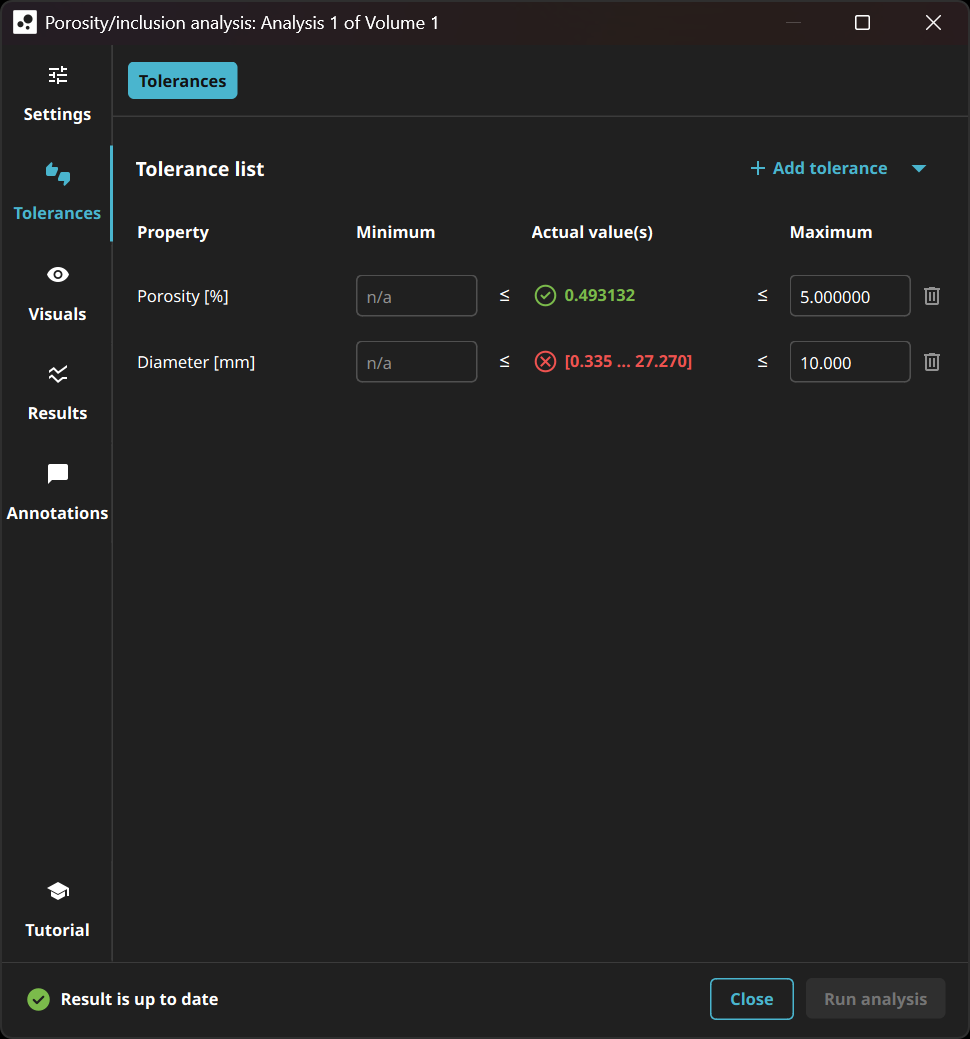Screen dimensions: 970x1039
Task: Click the Porosity minimum input field
Action: tap(416, 296)
